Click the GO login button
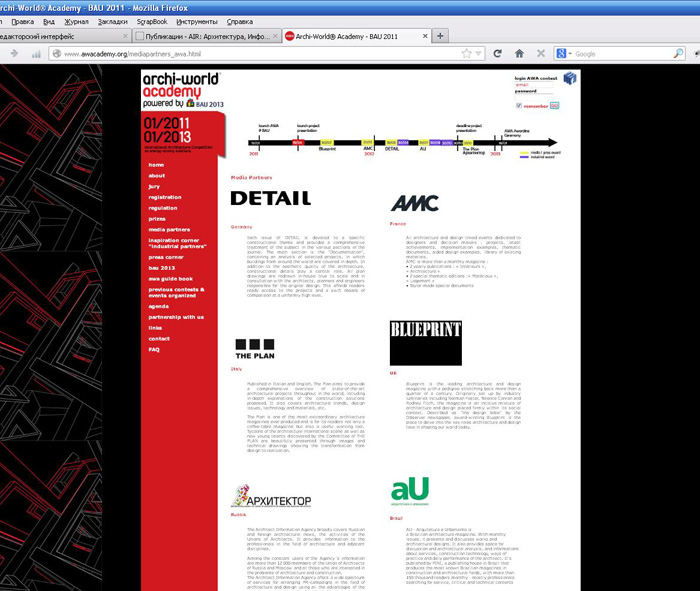This screenshot has width=700, height=591. [x=554, y=106]
